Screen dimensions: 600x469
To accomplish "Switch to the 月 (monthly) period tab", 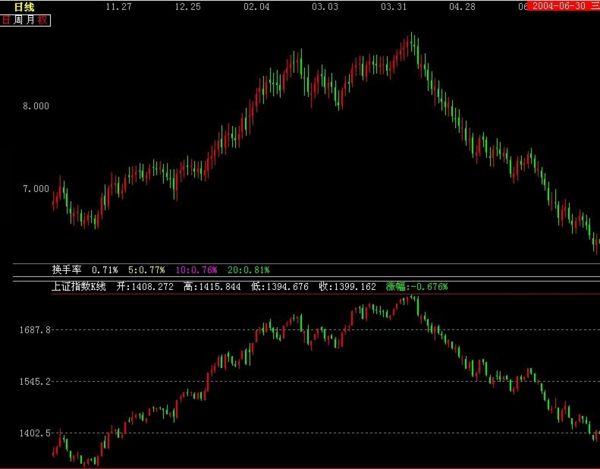I will click(31, 20).
